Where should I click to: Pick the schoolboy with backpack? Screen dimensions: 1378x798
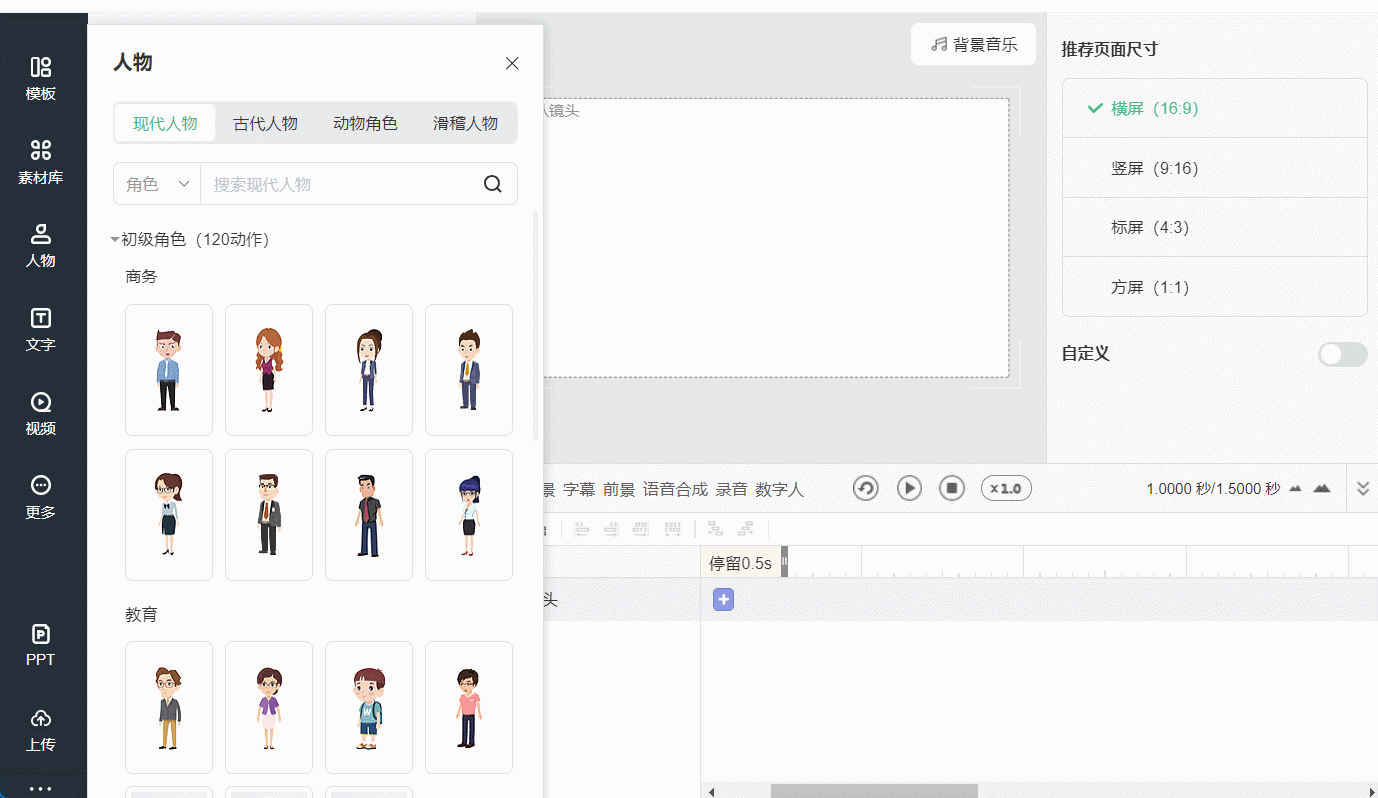coord(369,707)
